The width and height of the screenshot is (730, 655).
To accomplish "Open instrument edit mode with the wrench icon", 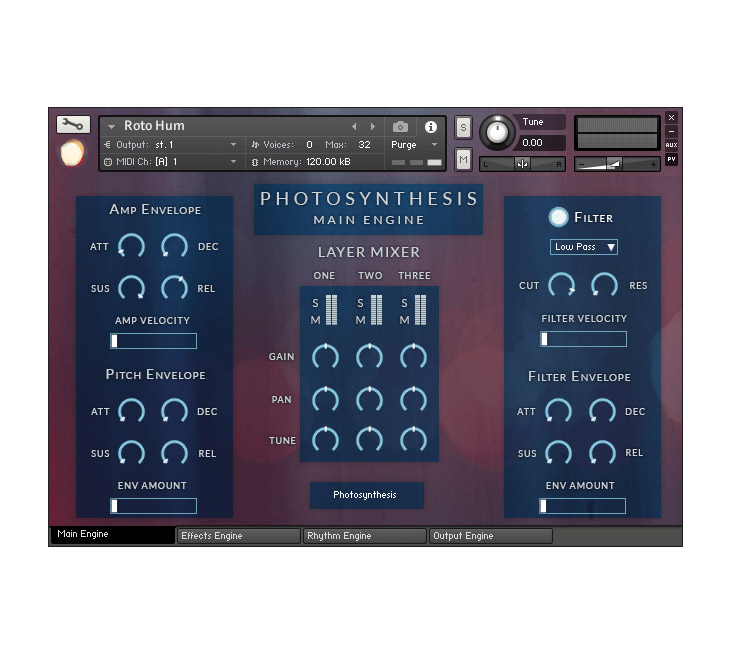I will tap(73, 124).
